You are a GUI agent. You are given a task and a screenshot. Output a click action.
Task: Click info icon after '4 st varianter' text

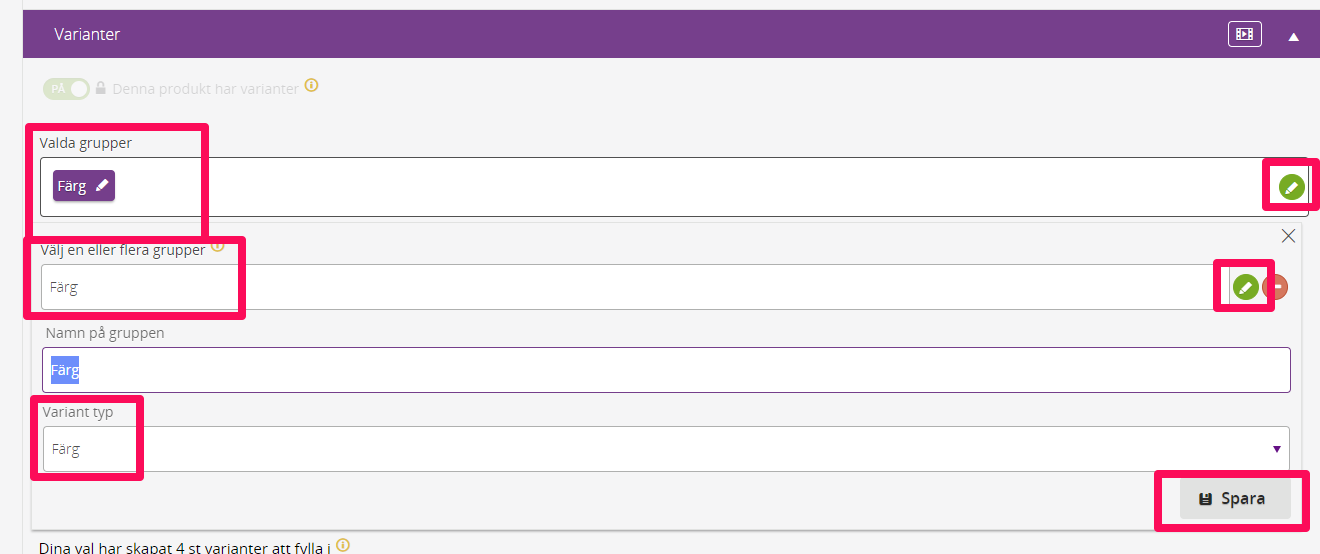[343, 545]
